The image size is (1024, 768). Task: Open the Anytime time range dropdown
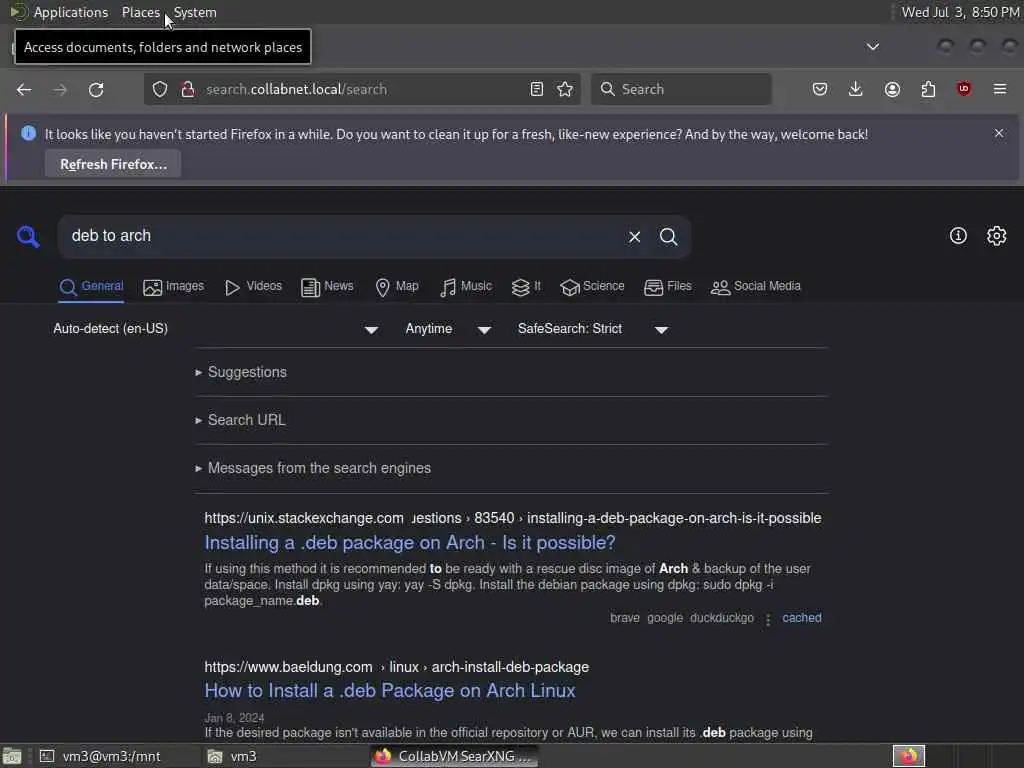448,329
